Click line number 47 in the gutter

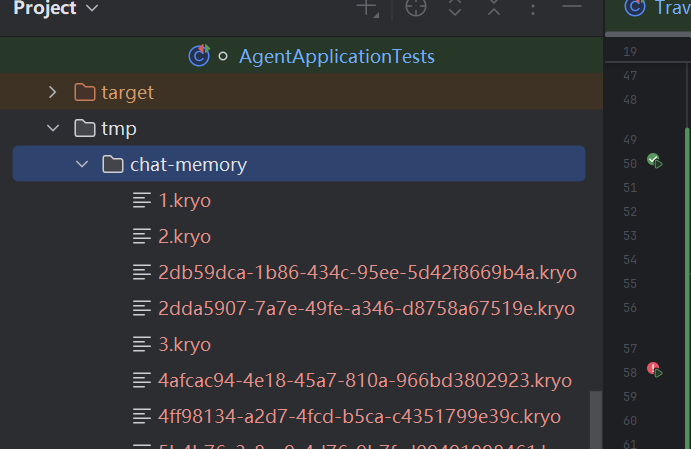pos(630,76)
